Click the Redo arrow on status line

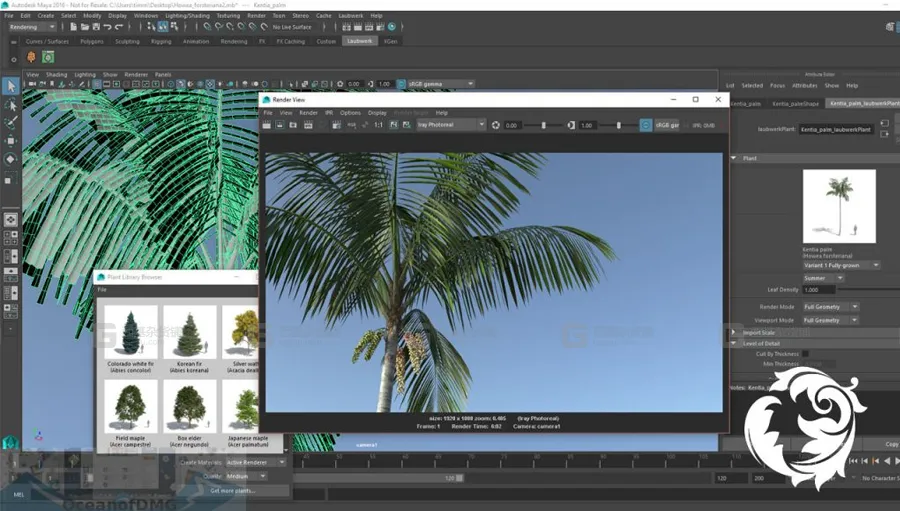119,27
